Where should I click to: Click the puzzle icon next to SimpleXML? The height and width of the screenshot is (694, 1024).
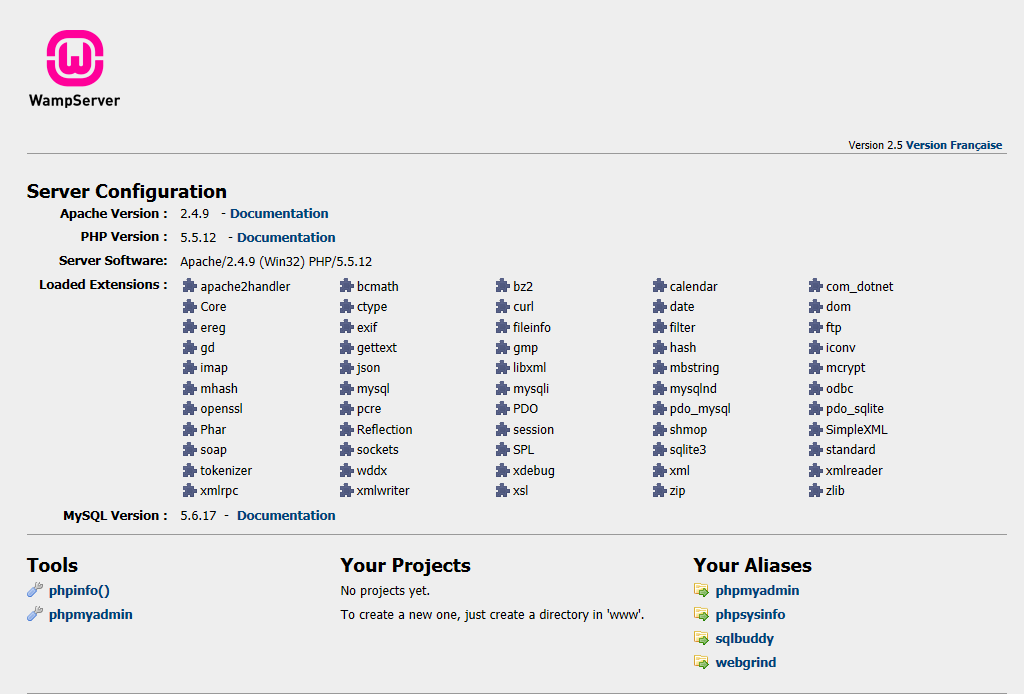pos(815,429)
